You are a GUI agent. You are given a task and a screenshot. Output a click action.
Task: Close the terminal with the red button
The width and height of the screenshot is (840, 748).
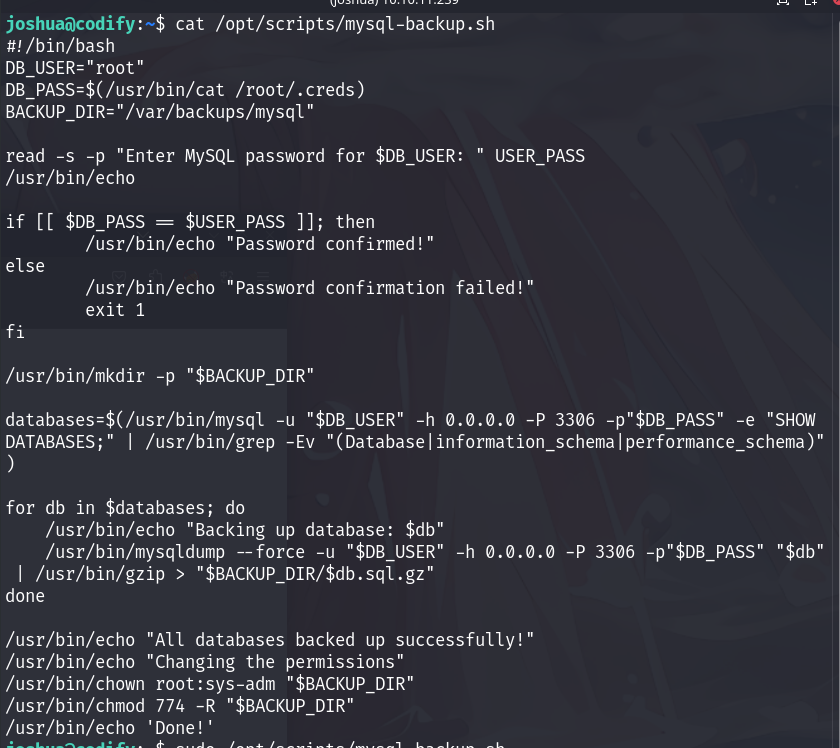[x=837, y=2]
